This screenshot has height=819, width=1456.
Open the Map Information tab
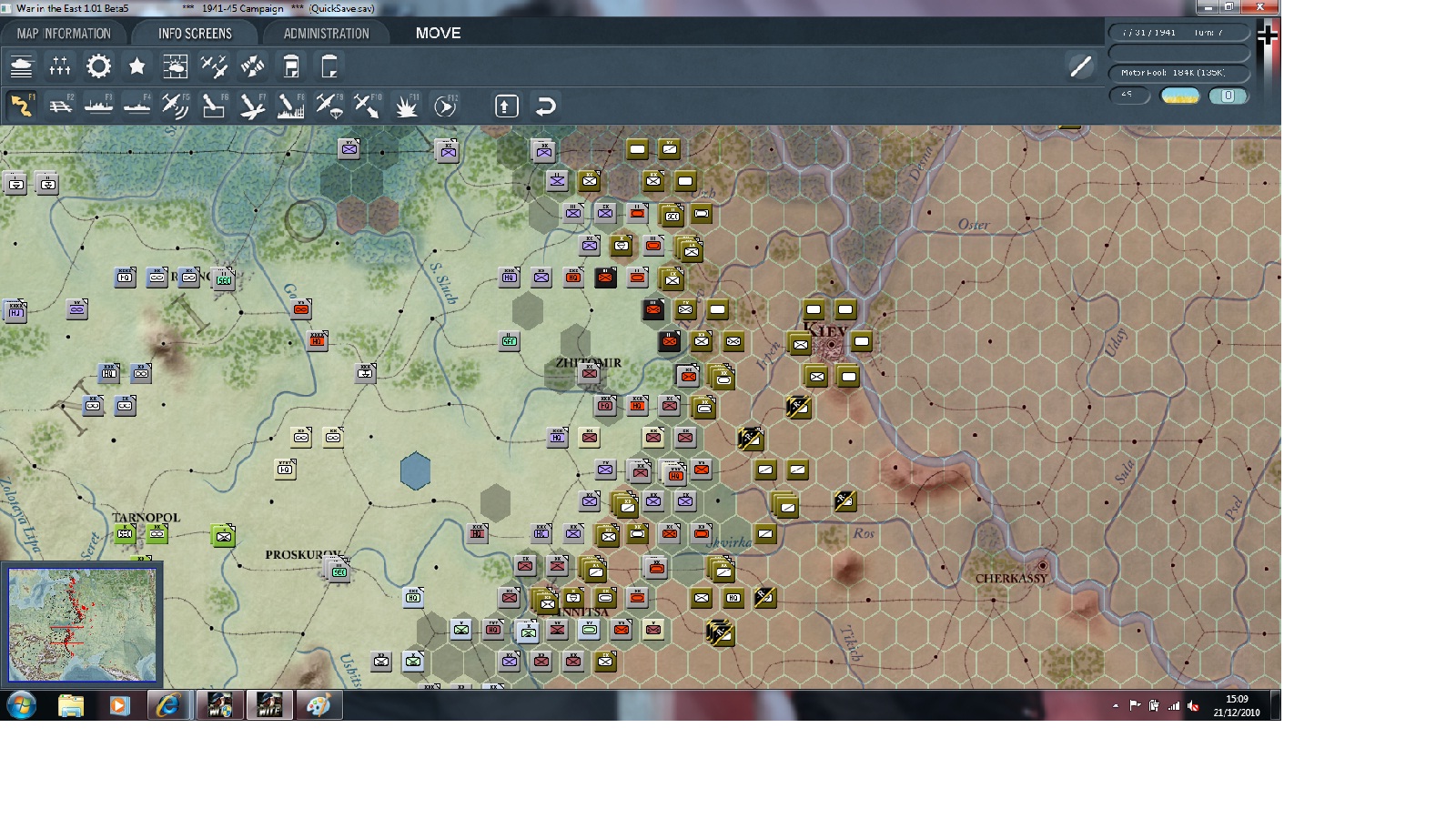(64, 34)
